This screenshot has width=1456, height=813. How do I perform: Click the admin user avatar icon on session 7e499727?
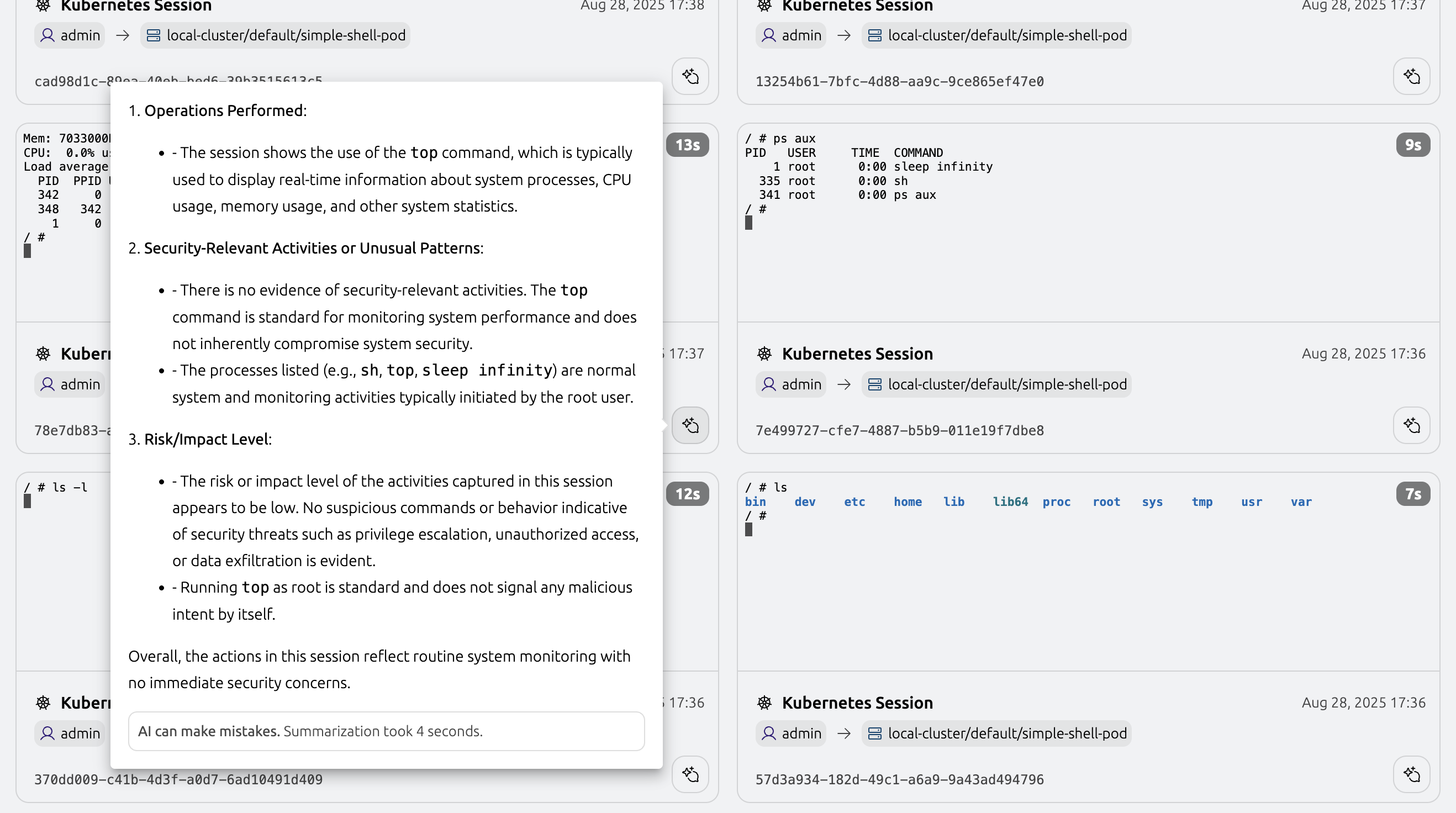pyautogui.click(x=769, y=384)
